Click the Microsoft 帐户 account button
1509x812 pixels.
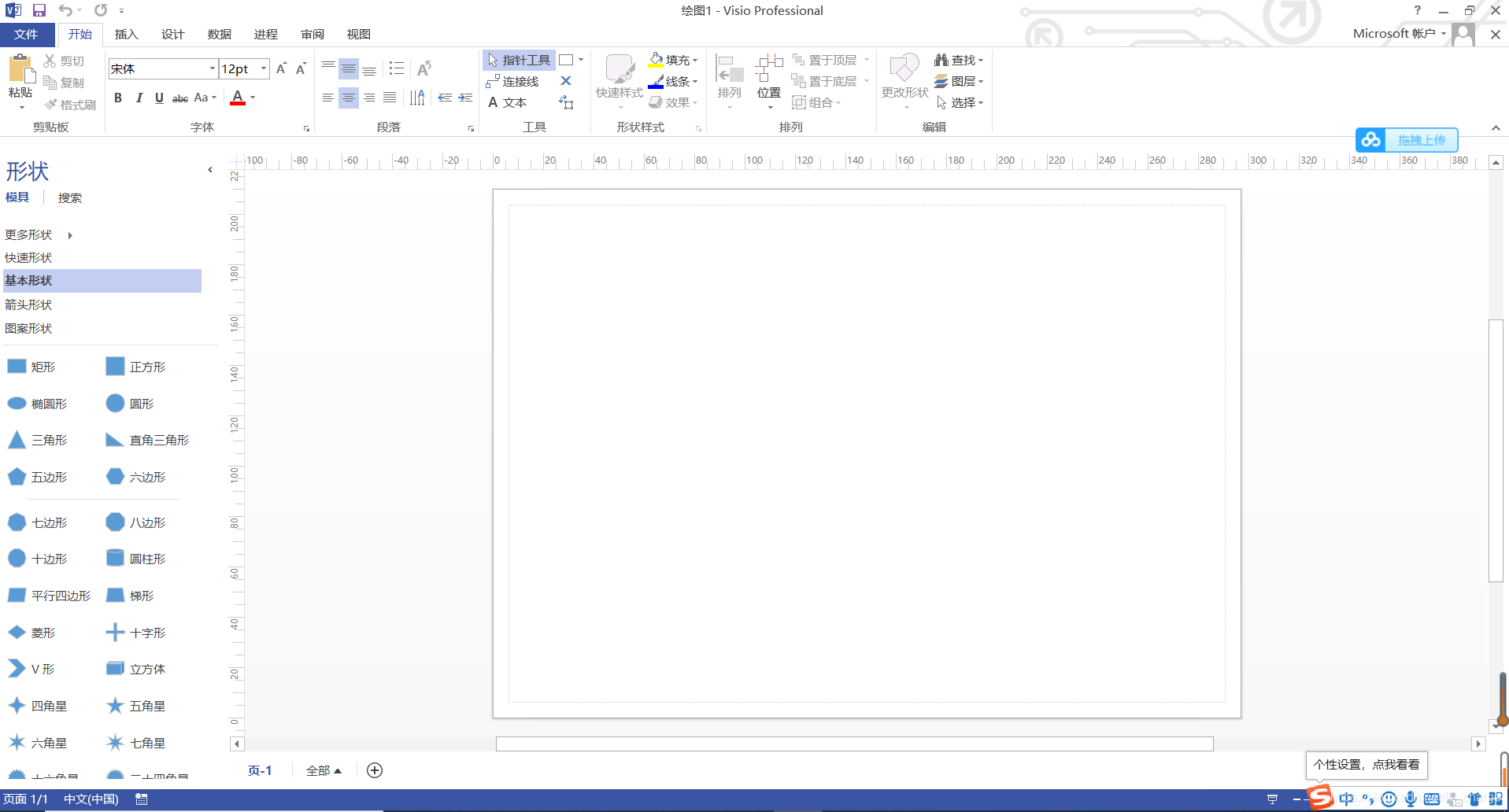click(x=1400, y=34)
